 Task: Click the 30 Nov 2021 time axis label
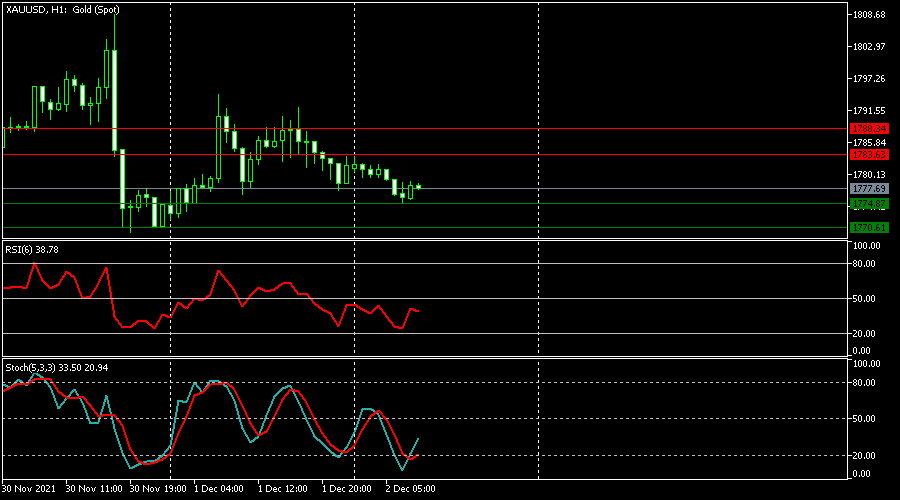coord(29,489)
